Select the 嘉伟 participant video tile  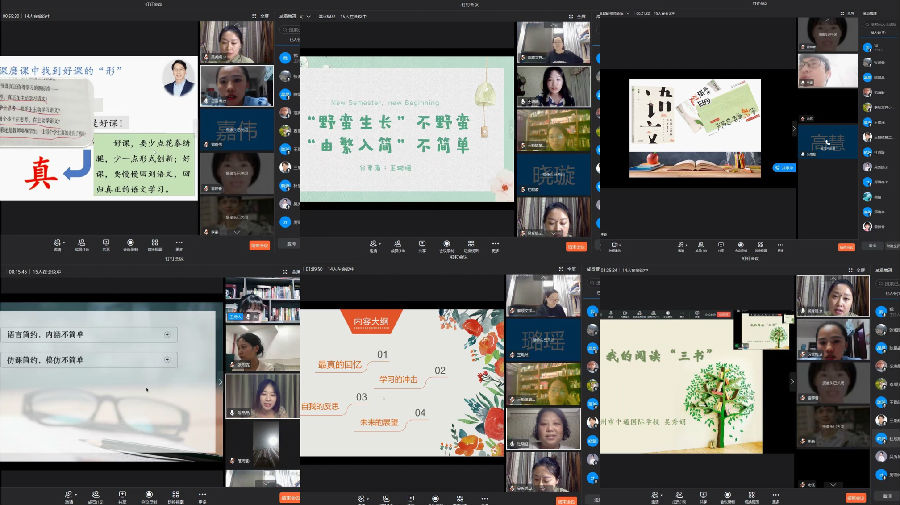tap(236, 129)
